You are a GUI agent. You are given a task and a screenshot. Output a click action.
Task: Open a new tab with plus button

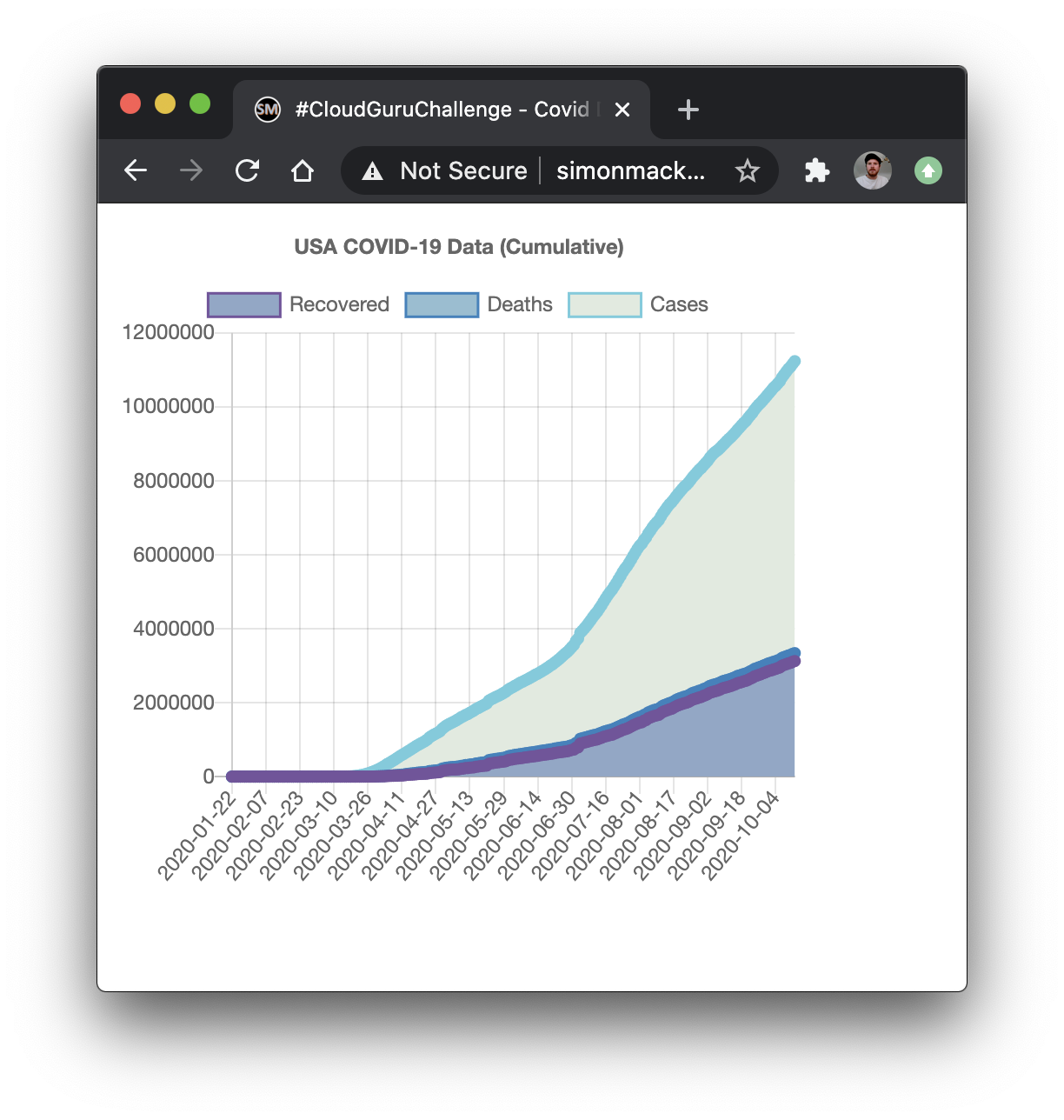tap(688, 110)
